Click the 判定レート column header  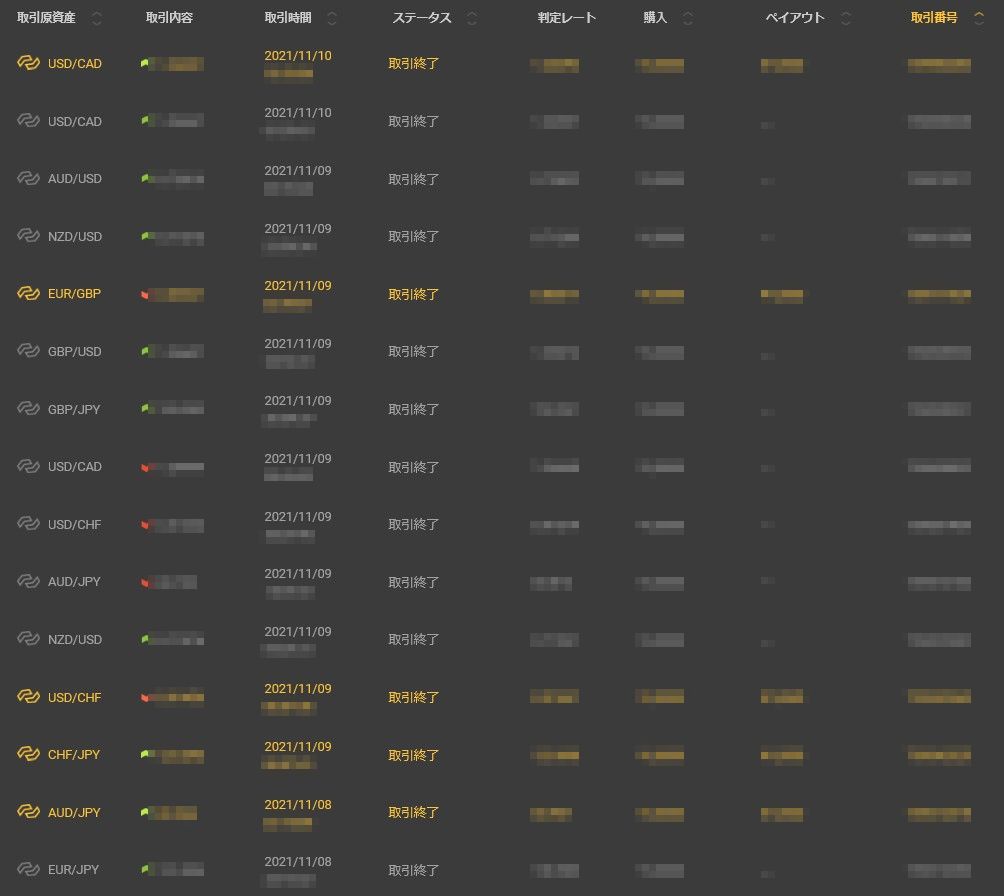coord(566,18)
